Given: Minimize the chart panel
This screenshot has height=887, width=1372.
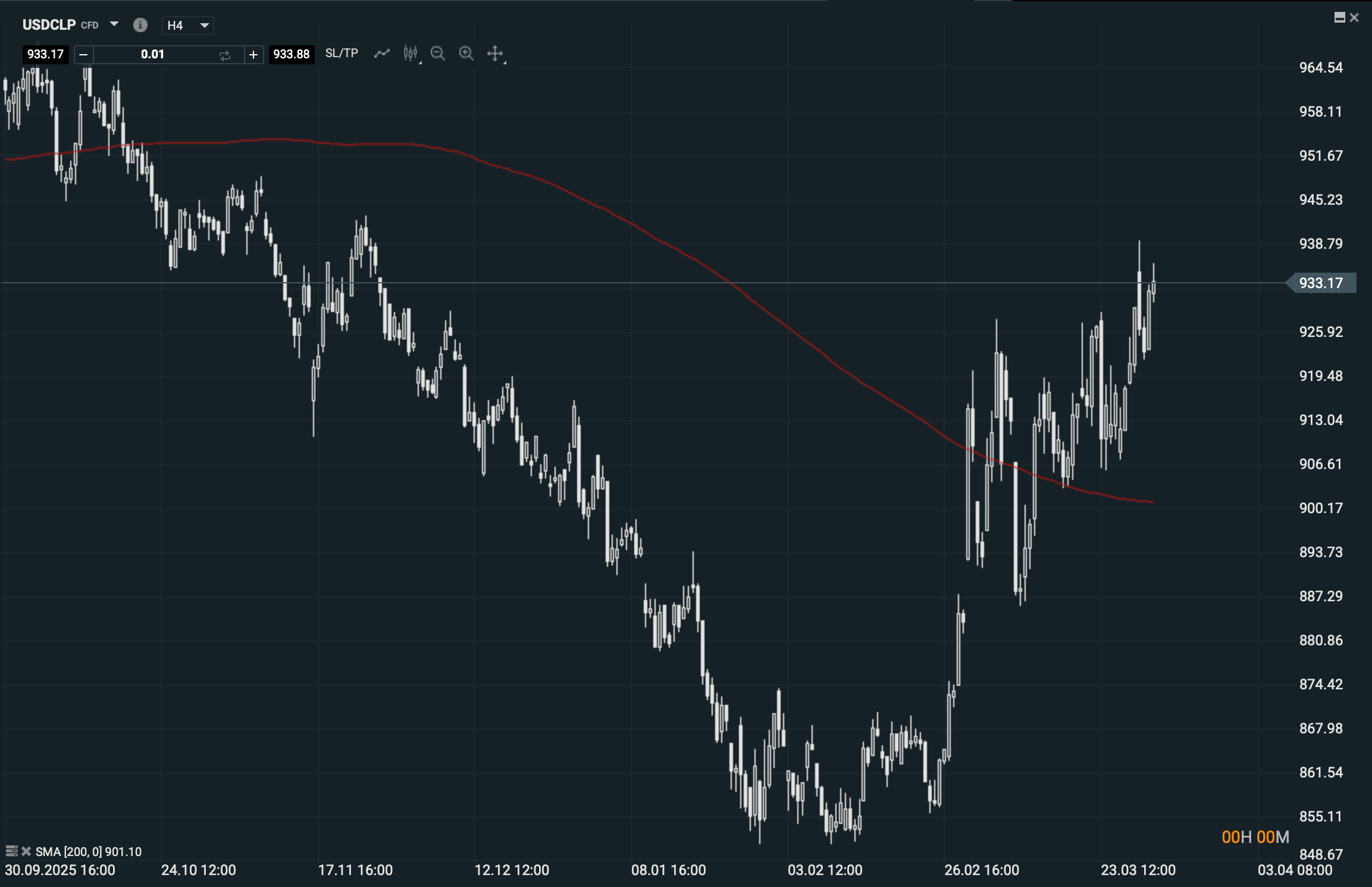Looking at the screenshot, I should 1340,17.
